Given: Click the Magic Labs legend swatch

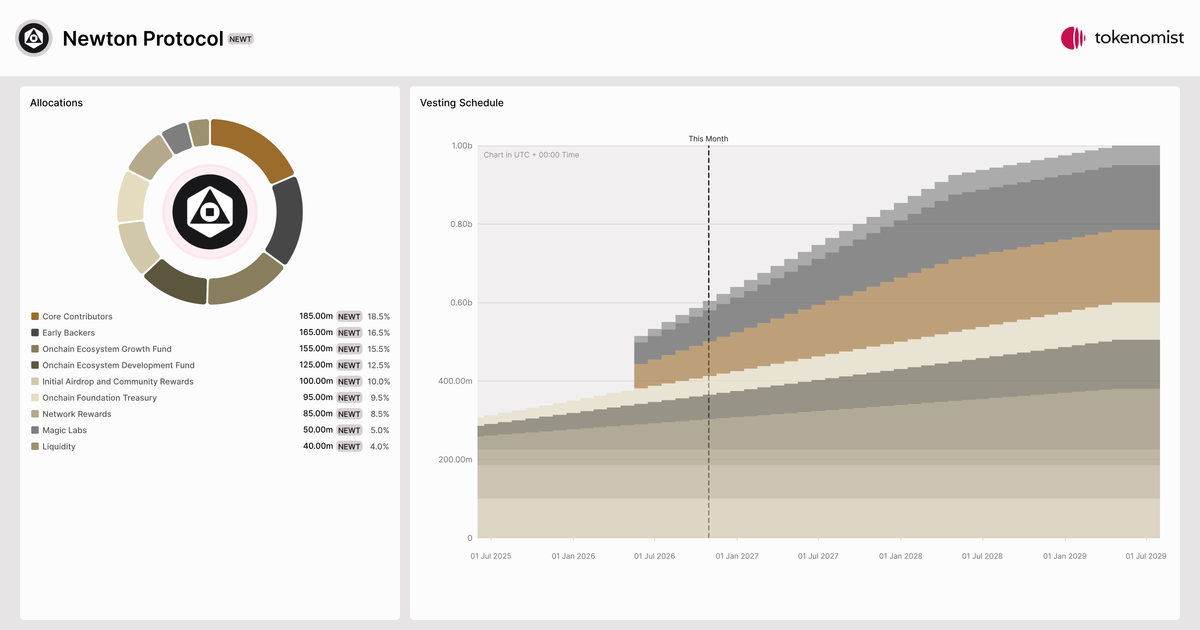Looking at the screenshot, I should pos(35,430).
